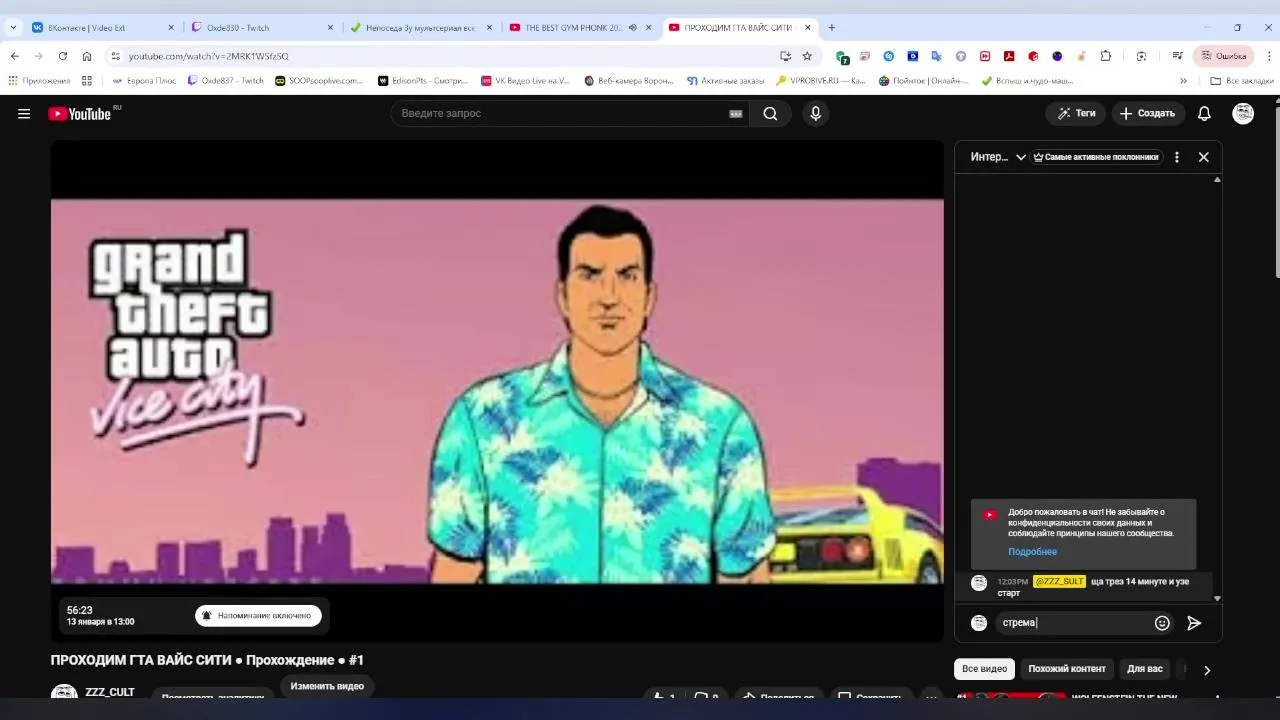Screen dimensions: 1280x720
Task: View site information icon in address bar
Action: (x=115, y=57)
